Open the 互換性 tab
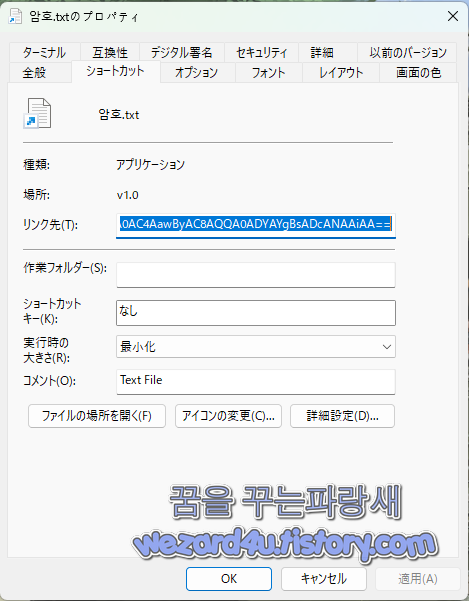Image resolution: width=469 pixels, height=601 pixels. point(110,53)
